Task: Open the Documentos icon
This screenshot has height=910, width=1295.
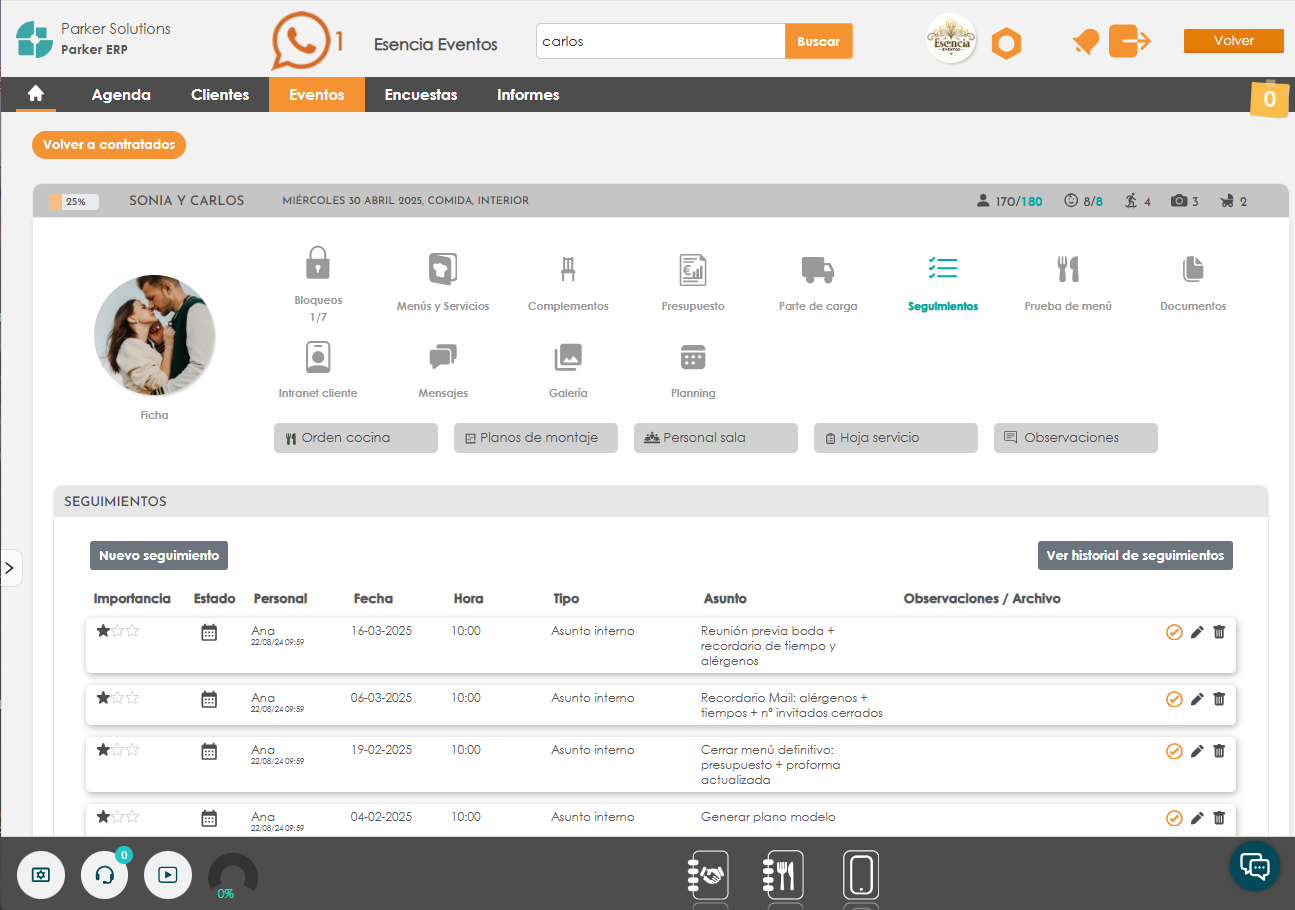Action: coord(1193,268)
